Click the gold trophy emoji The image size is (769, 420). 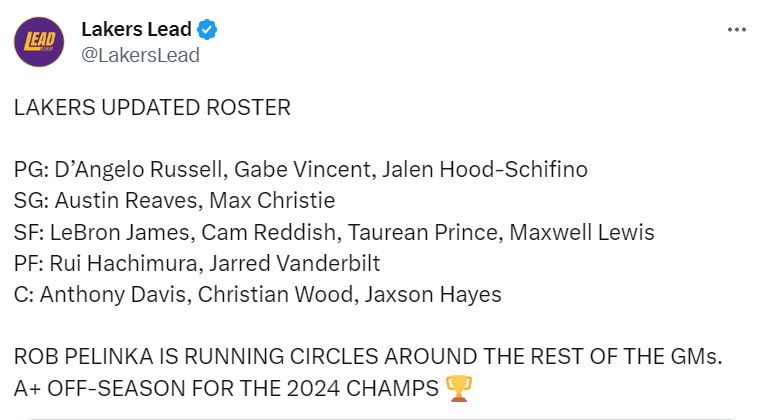(x=459, y=388)
